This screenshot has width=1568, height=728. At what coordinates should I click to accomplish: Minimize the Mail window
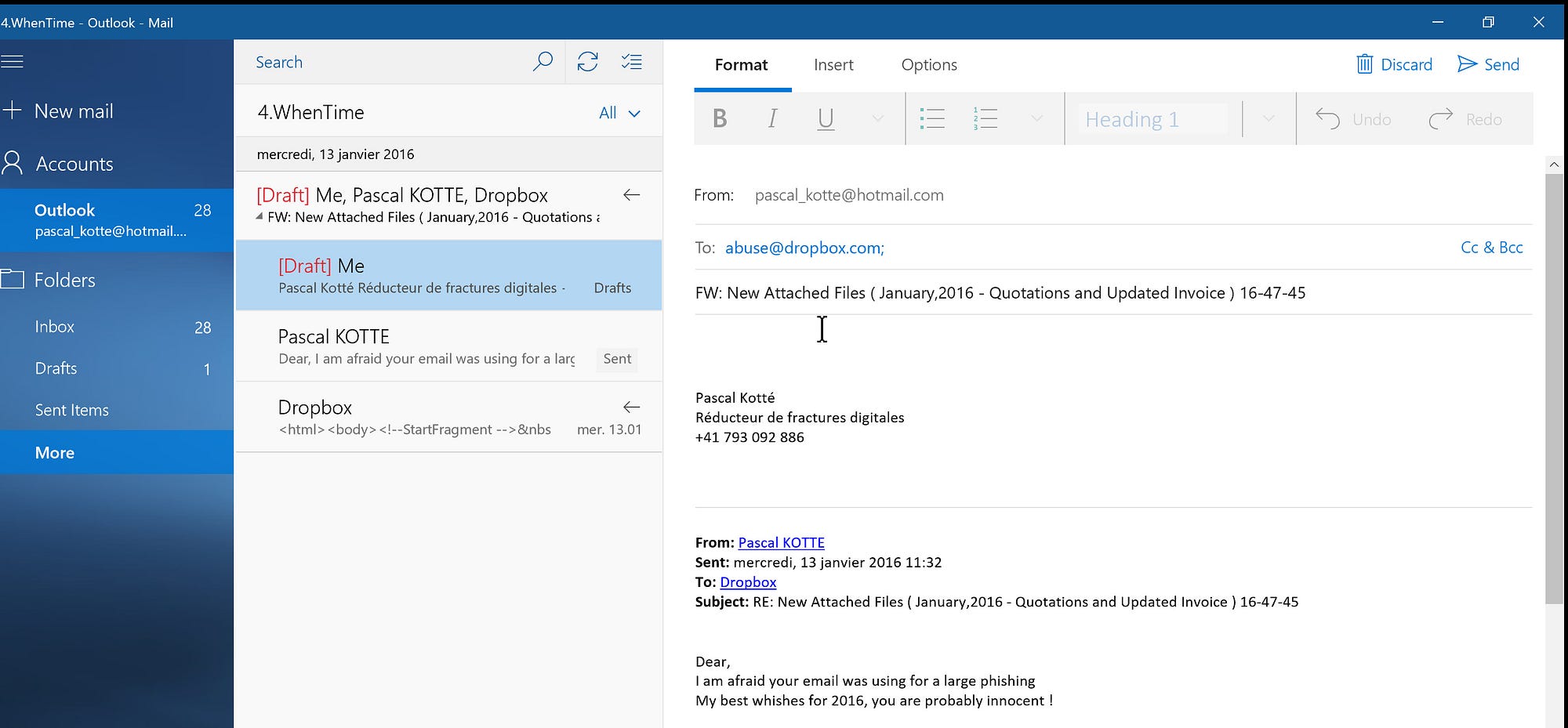pos(1438,22)
